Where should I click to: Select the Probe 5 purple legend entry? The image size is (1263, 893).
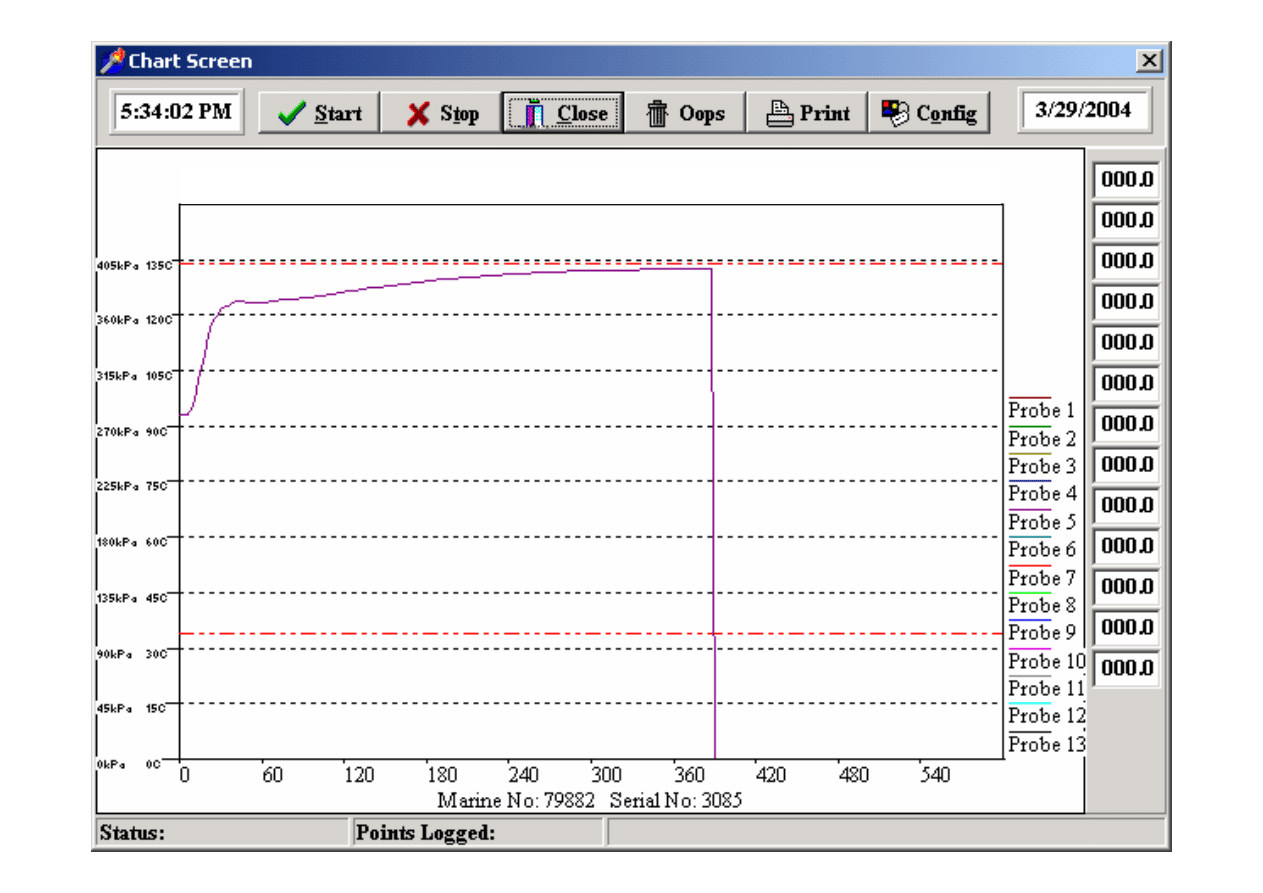click(1041, 522)
